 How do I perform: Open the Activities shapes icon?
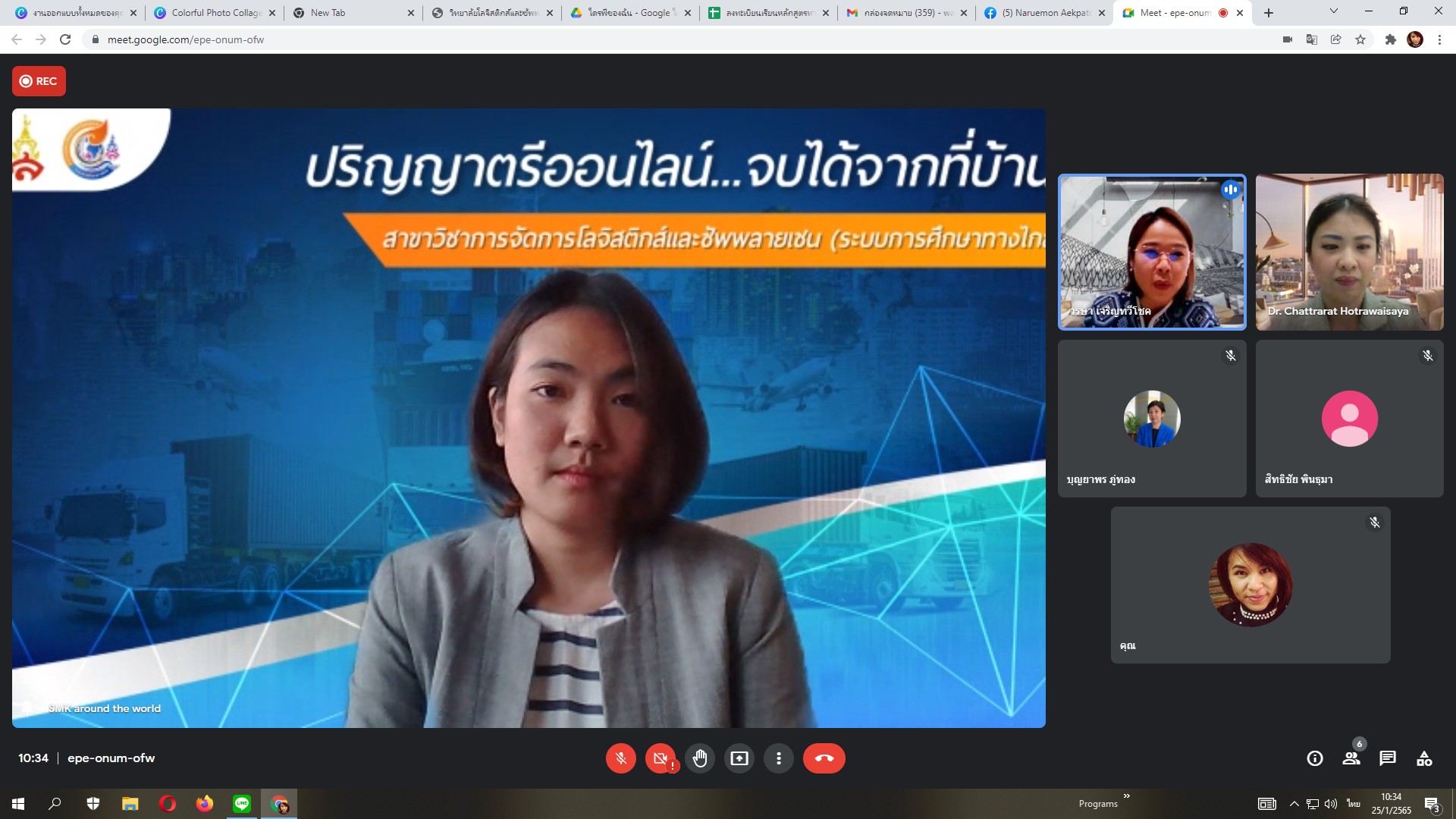click(x=1424, y=758)
